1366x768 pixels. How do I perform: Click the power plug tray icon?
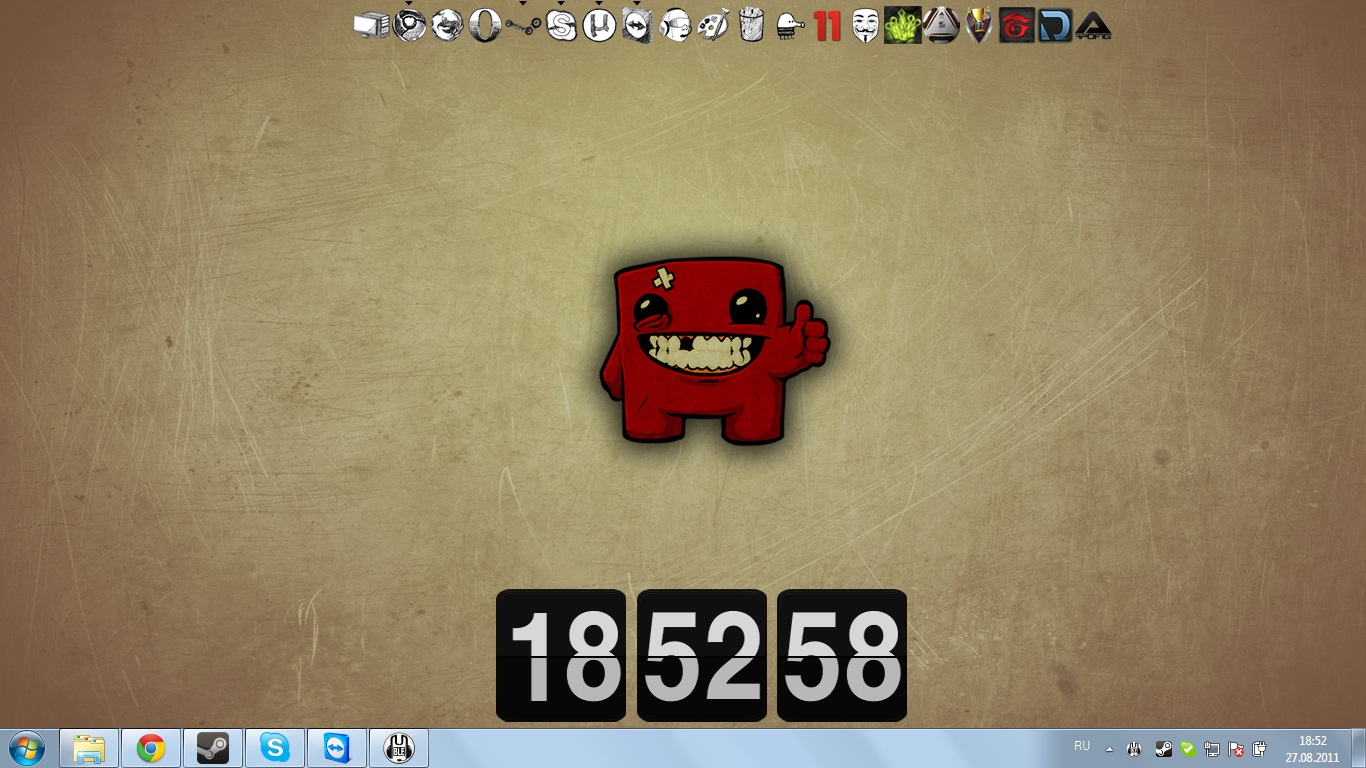click(1260, 748)
